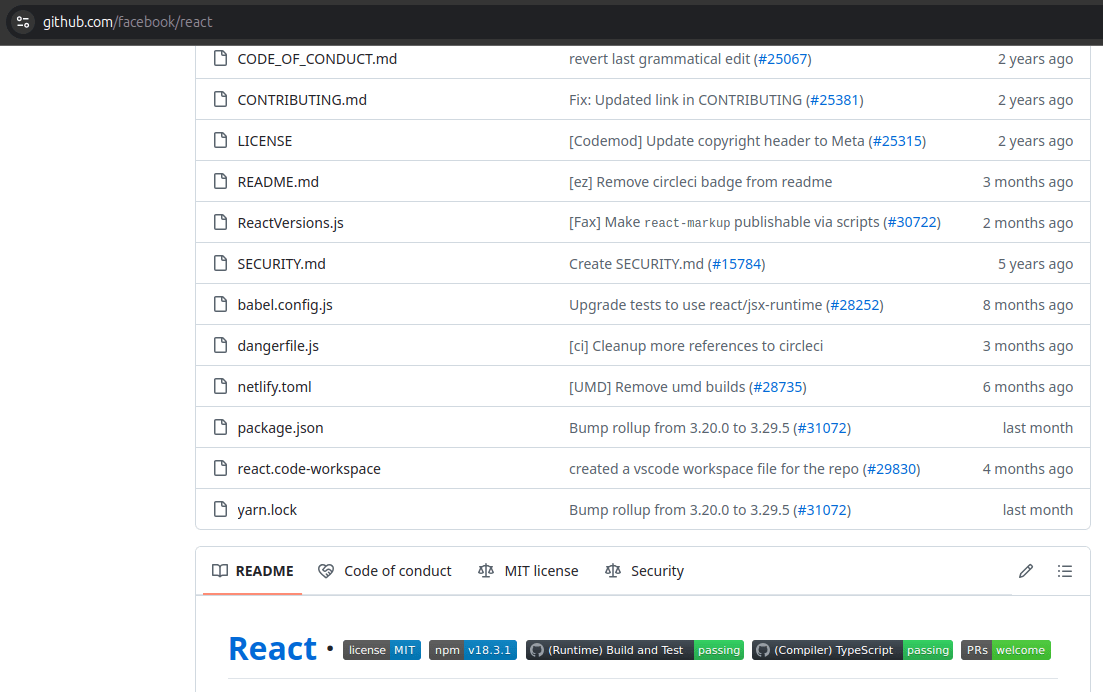Click file icon beside dangerfile.js
The image size is (1103, 692).
click(x=220, y=345)
